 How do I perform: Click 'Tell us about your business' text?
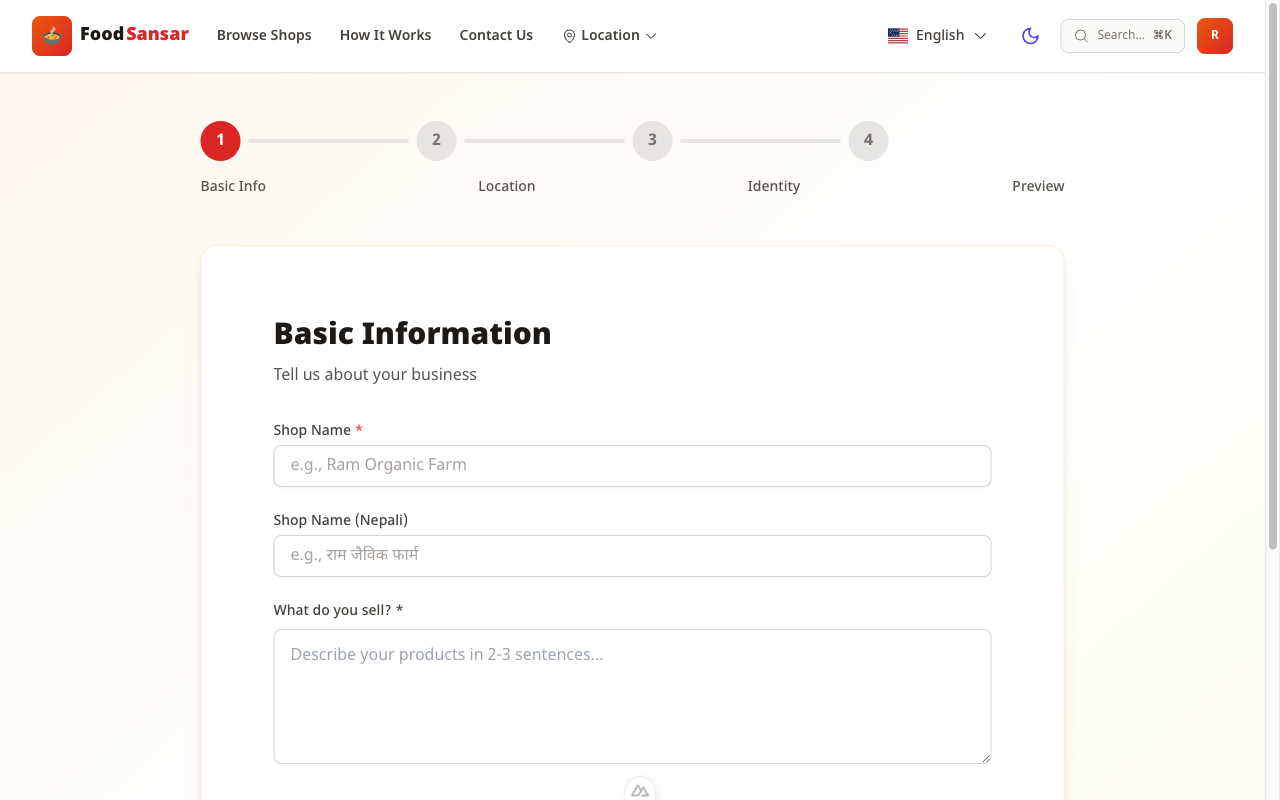375,374
